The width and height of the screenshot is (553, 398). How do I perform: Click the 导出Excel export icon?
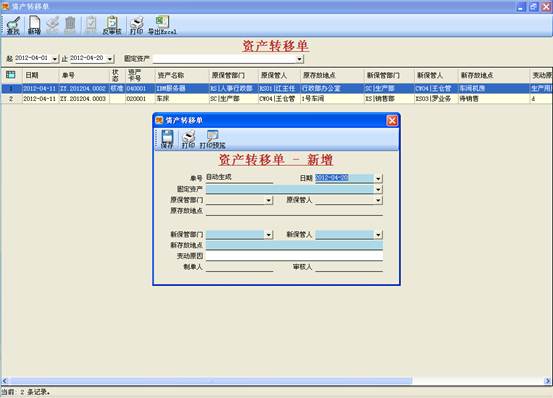coord(162,26)
